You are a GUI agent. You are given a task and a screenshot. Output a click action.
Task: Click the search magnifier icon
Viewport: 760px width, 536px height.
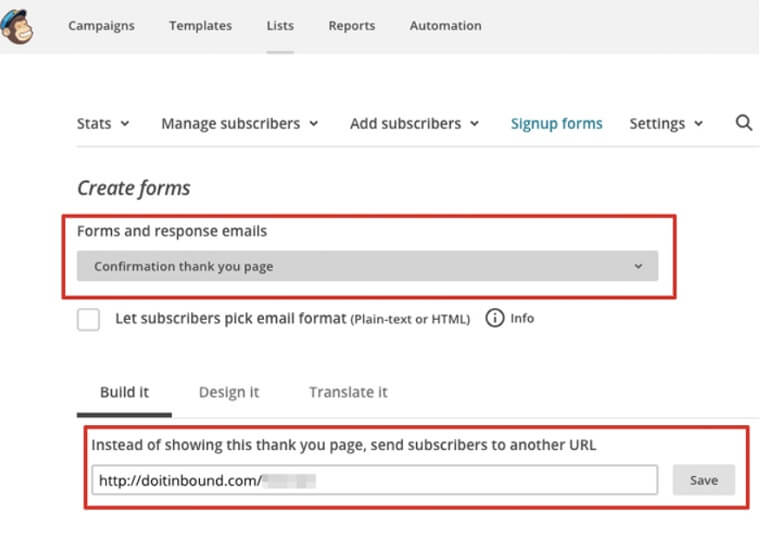point(743,123)
